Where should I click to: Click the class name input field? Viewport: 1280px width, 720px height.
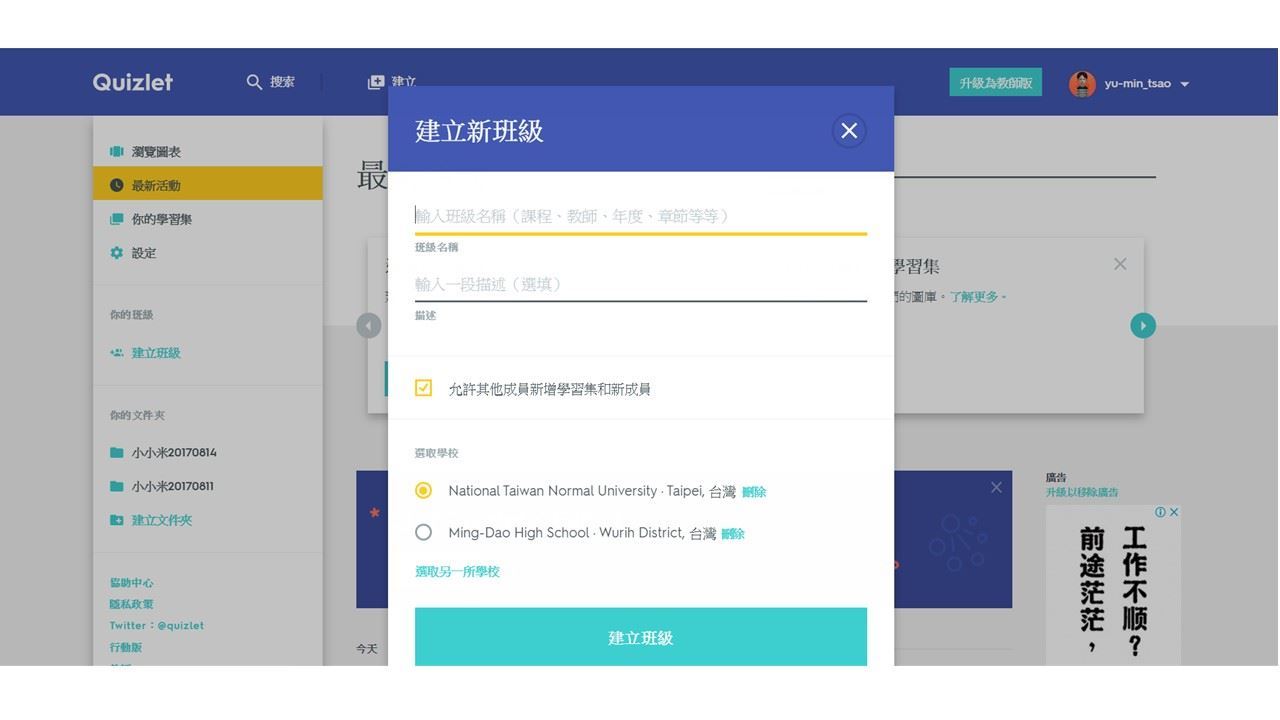[640, 216]
